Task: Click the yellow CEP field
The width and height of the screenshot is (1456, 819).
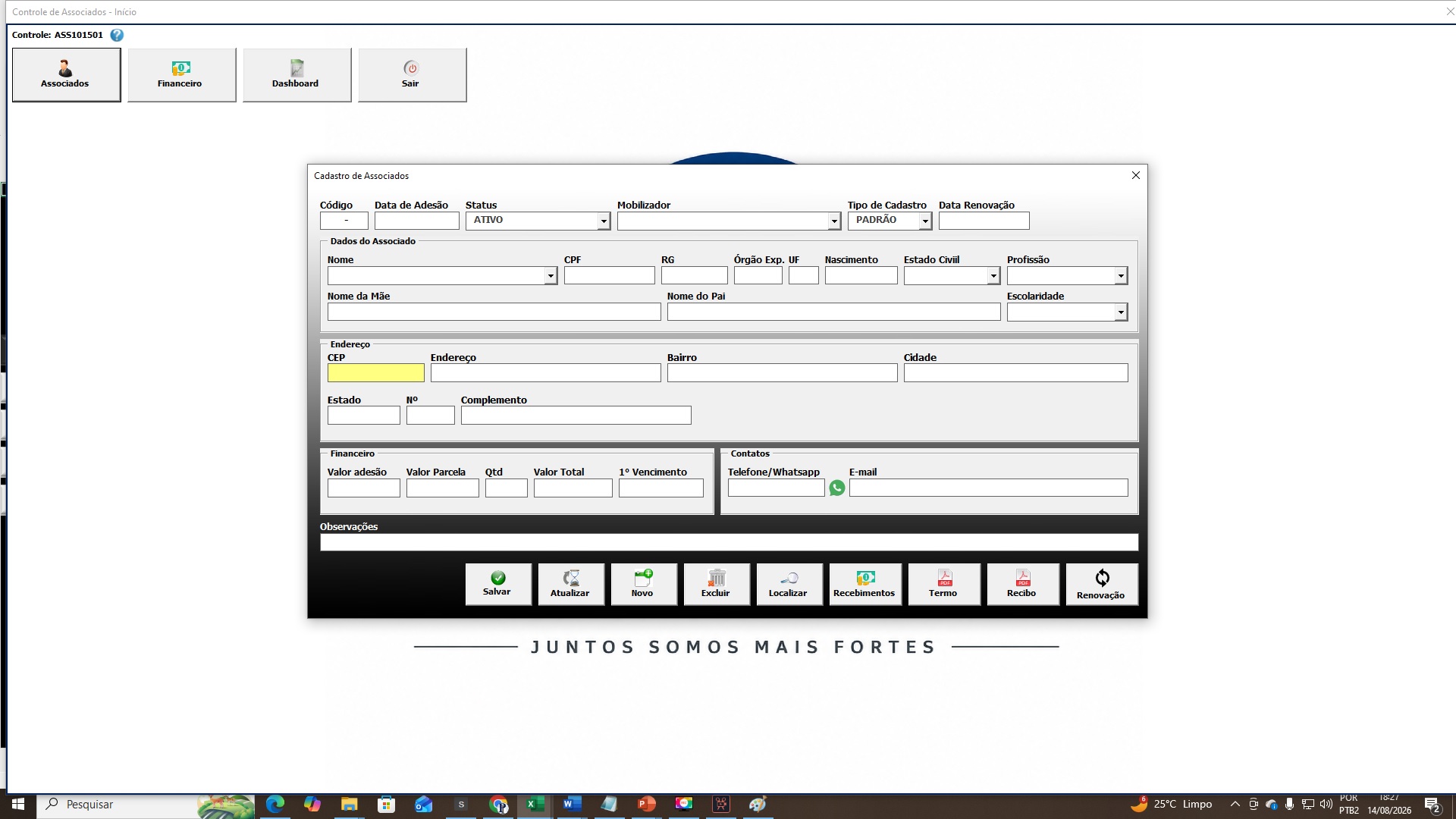Action: [376, 373]
